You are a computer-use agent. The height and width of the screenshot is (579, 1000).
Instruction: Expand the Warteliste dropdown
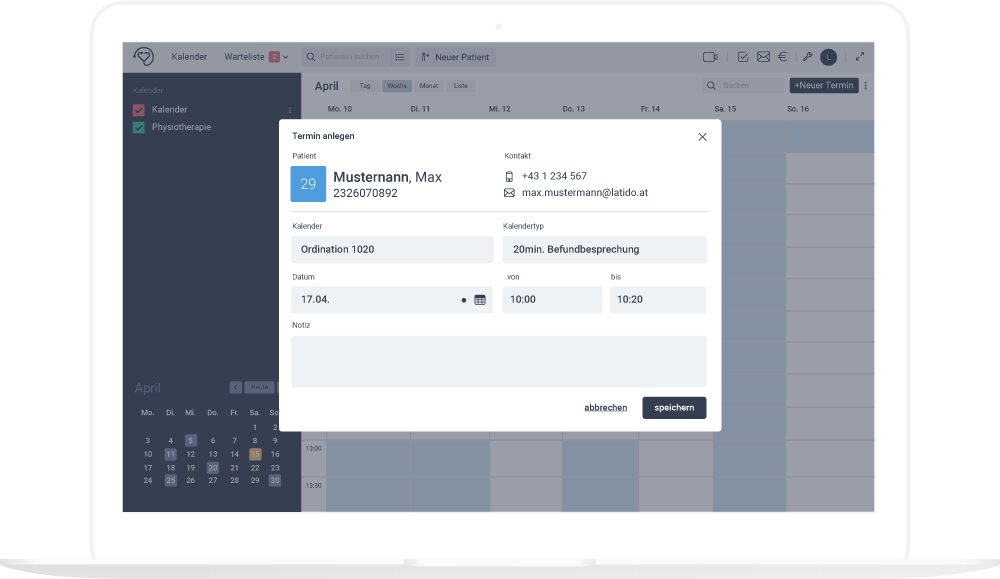pos(286,57)
